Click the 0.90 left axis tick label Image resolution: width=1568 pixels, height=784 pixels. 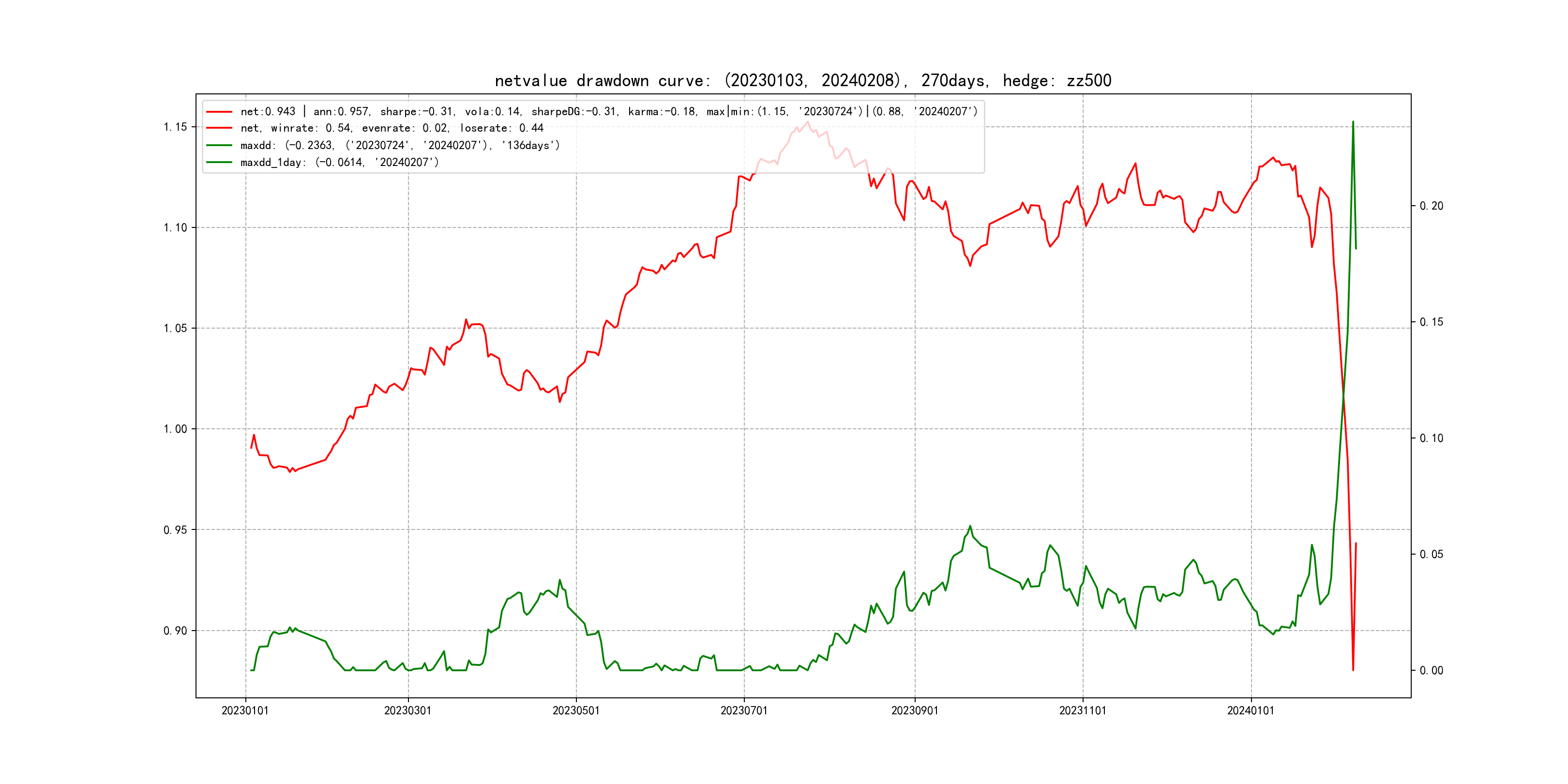point(175,631)
